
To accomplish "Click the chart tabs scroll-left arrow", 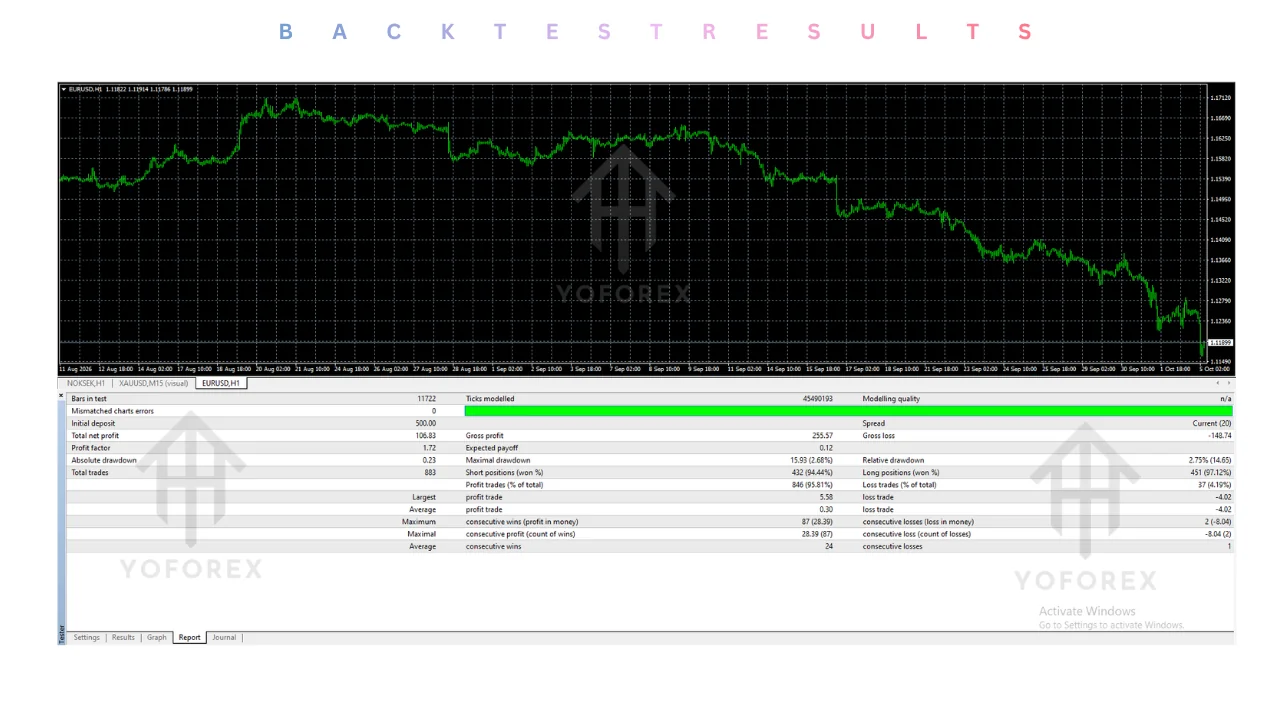I will tap(1217, 383).
